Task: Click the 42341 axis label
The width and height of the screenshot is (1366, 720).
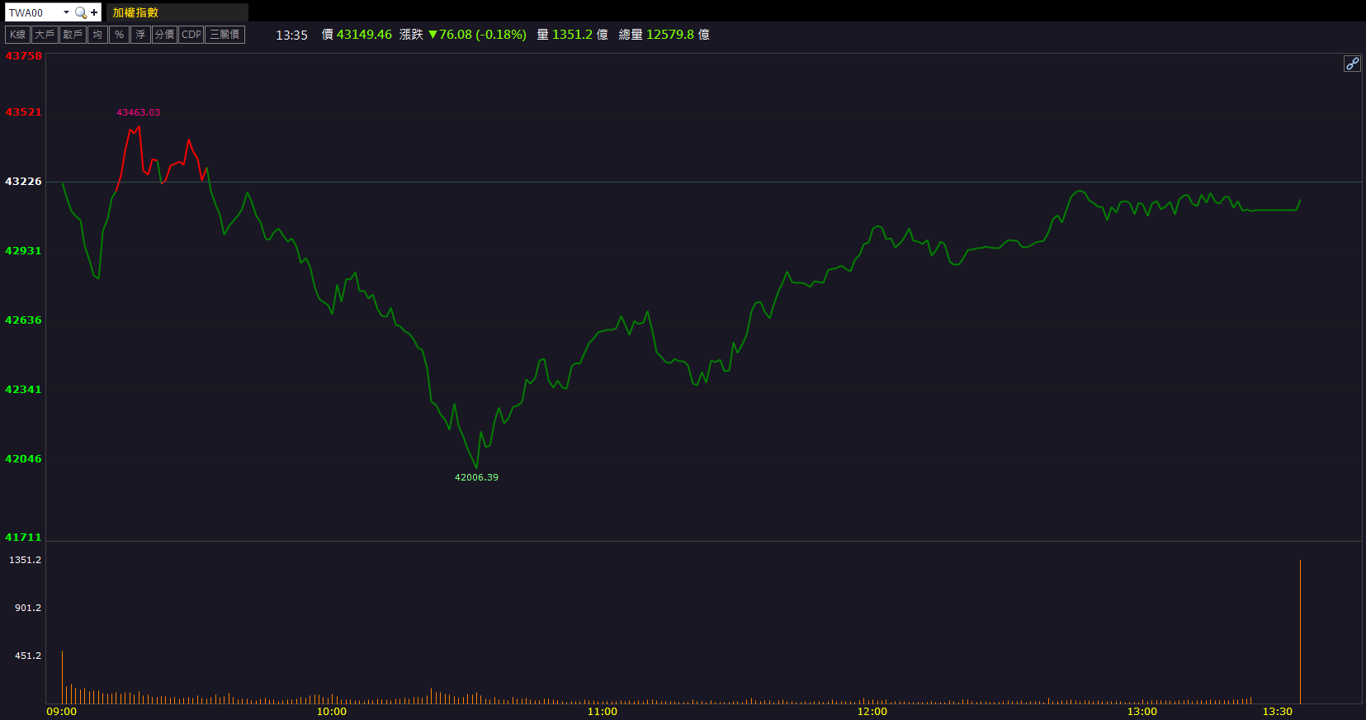Action: pos(24,389)
